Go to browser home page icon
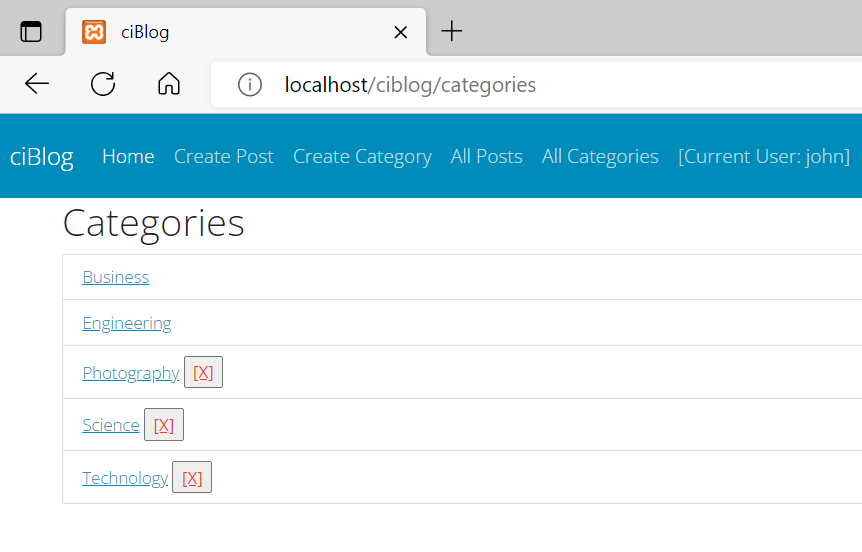862x552 pixels. [169, 84]
